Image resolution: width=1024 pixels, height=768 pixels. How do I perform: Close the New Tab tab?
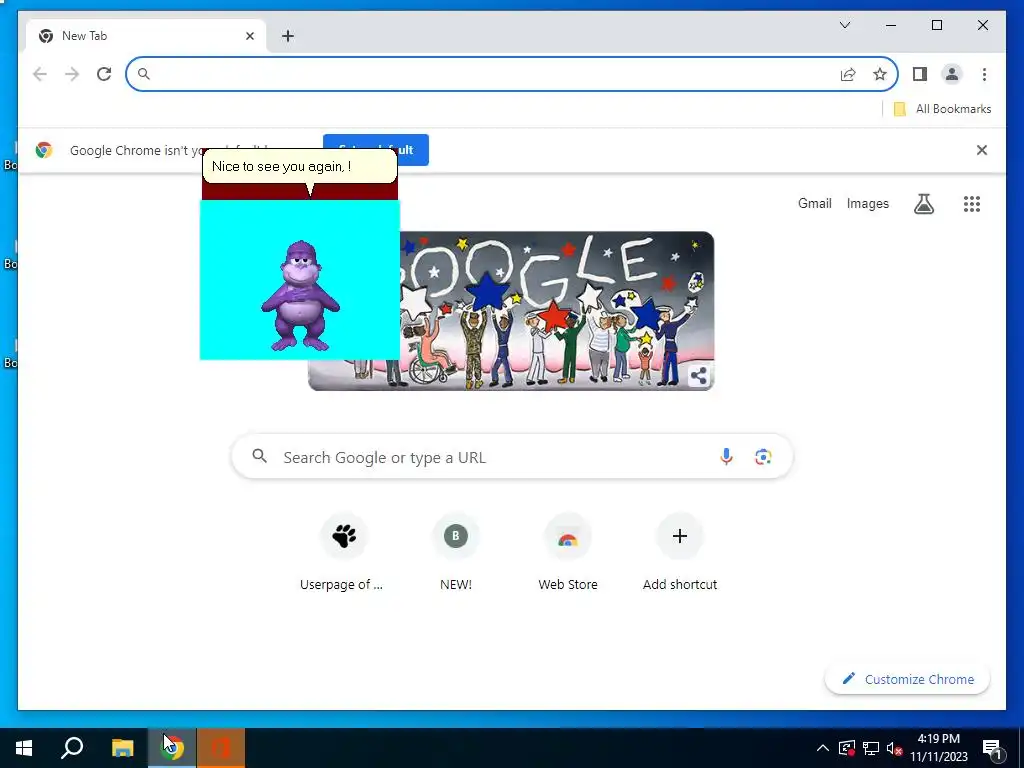tap(249, 36)
